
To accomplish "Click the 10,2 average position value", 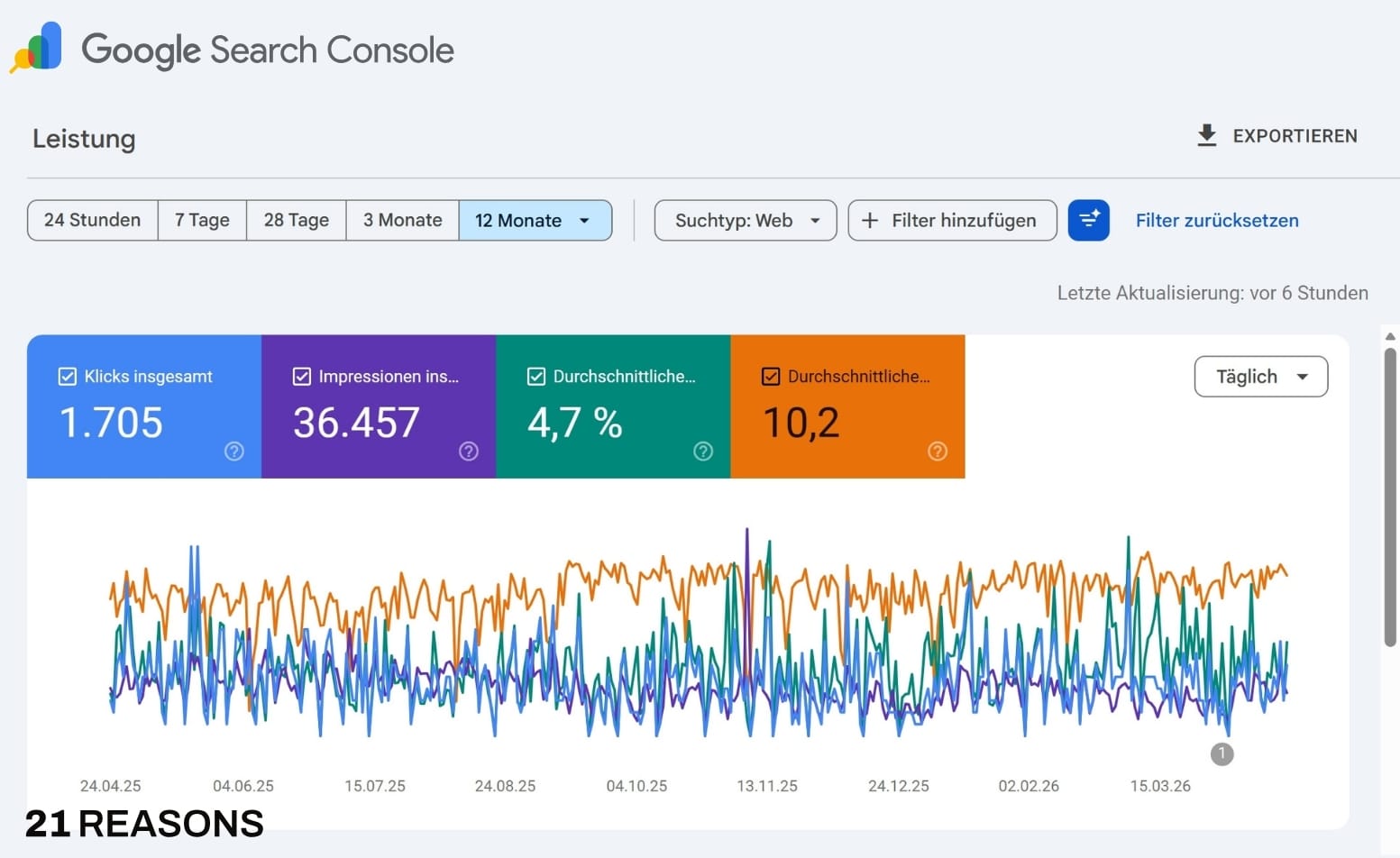I will (x=801, y=423).
